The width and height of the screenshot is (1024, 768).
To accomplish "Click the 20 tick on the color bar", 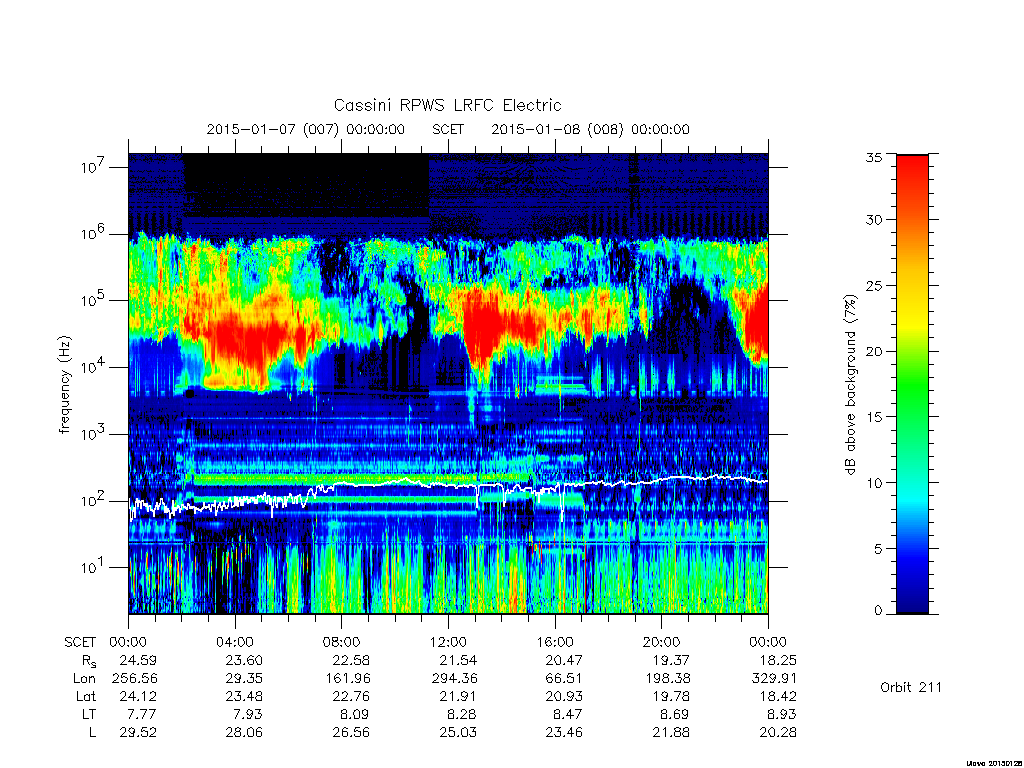I will (874, 351).
